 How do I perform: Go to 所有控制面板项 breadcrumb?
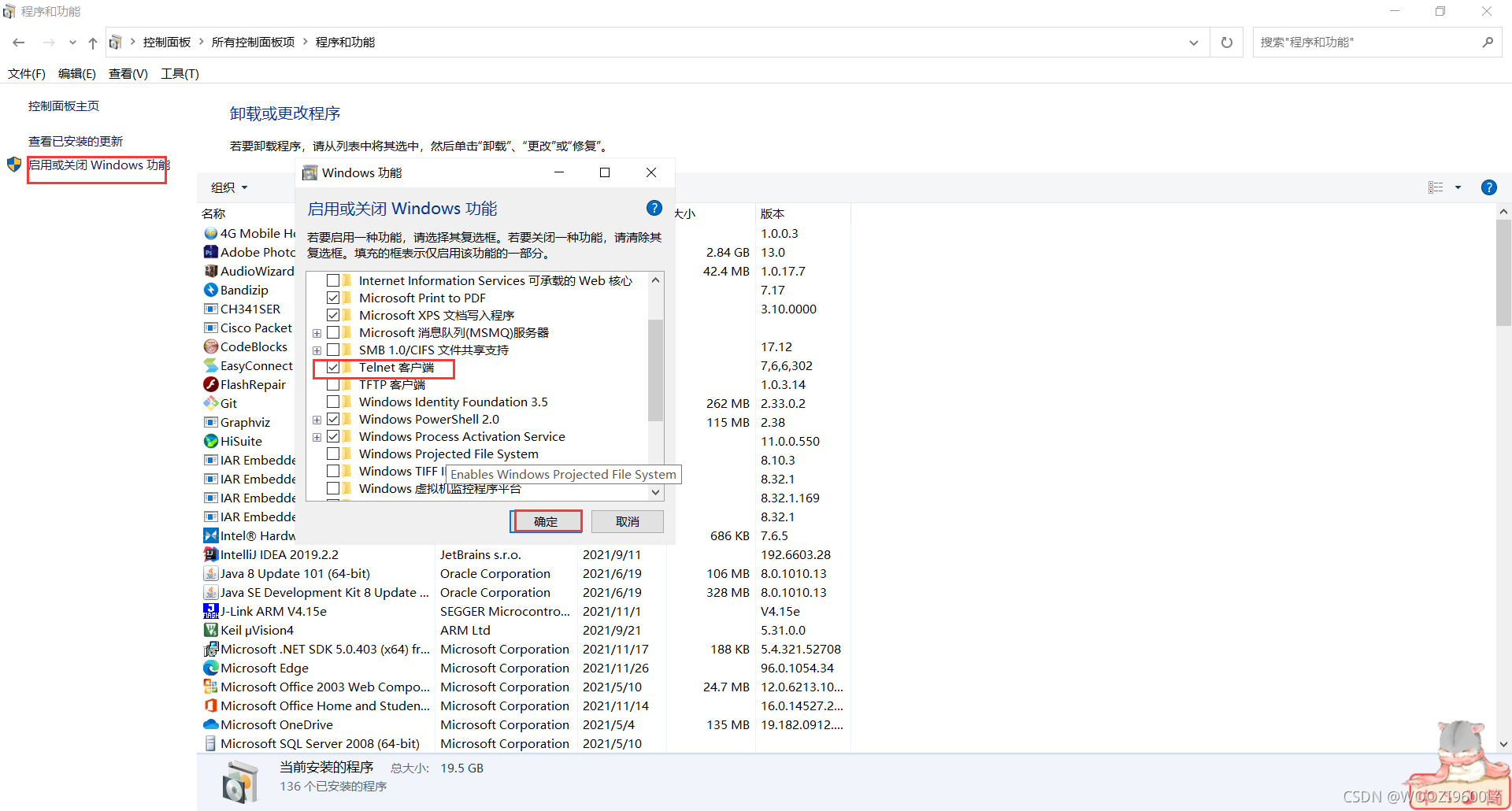click(x=253, y=42)
